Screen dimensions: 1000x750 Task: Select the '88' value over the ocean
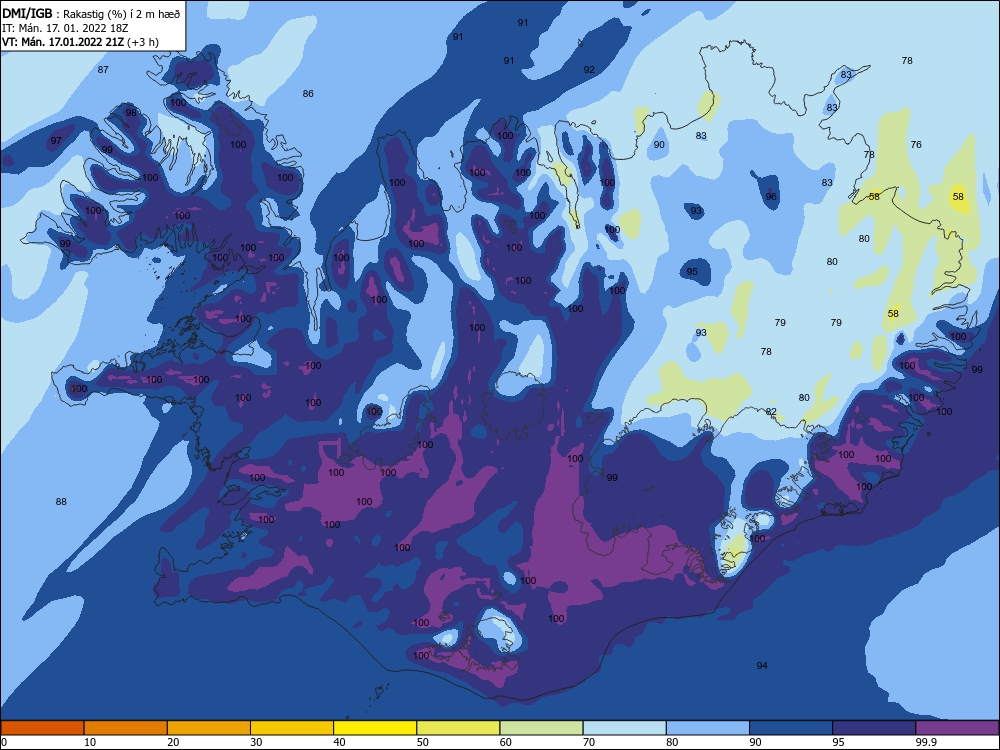click(x=61, y=501)
